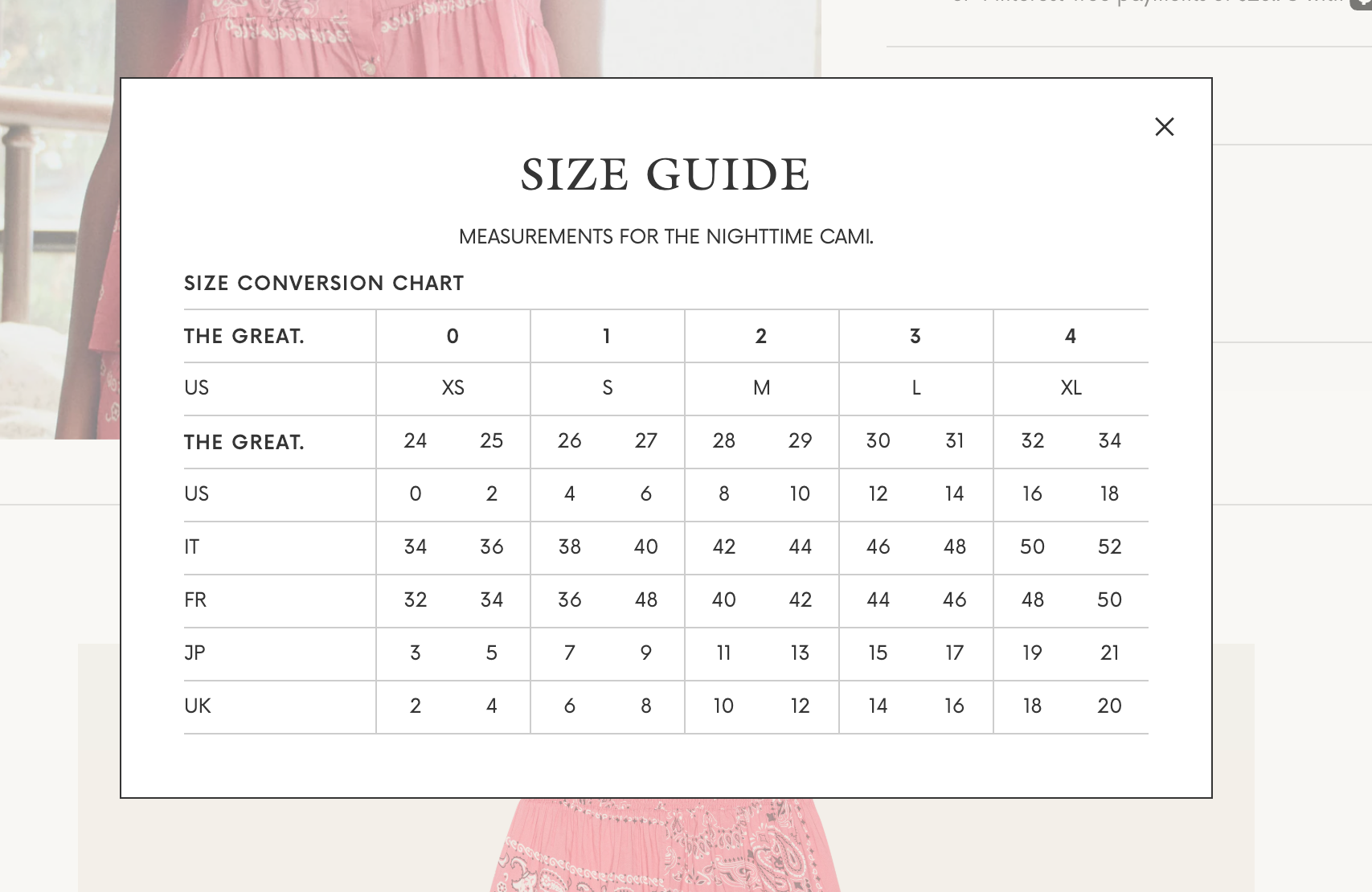Viewport: 1372px width, 892px height.
Task: Click 16 in the UK row
Action: [x=954, y=706]
